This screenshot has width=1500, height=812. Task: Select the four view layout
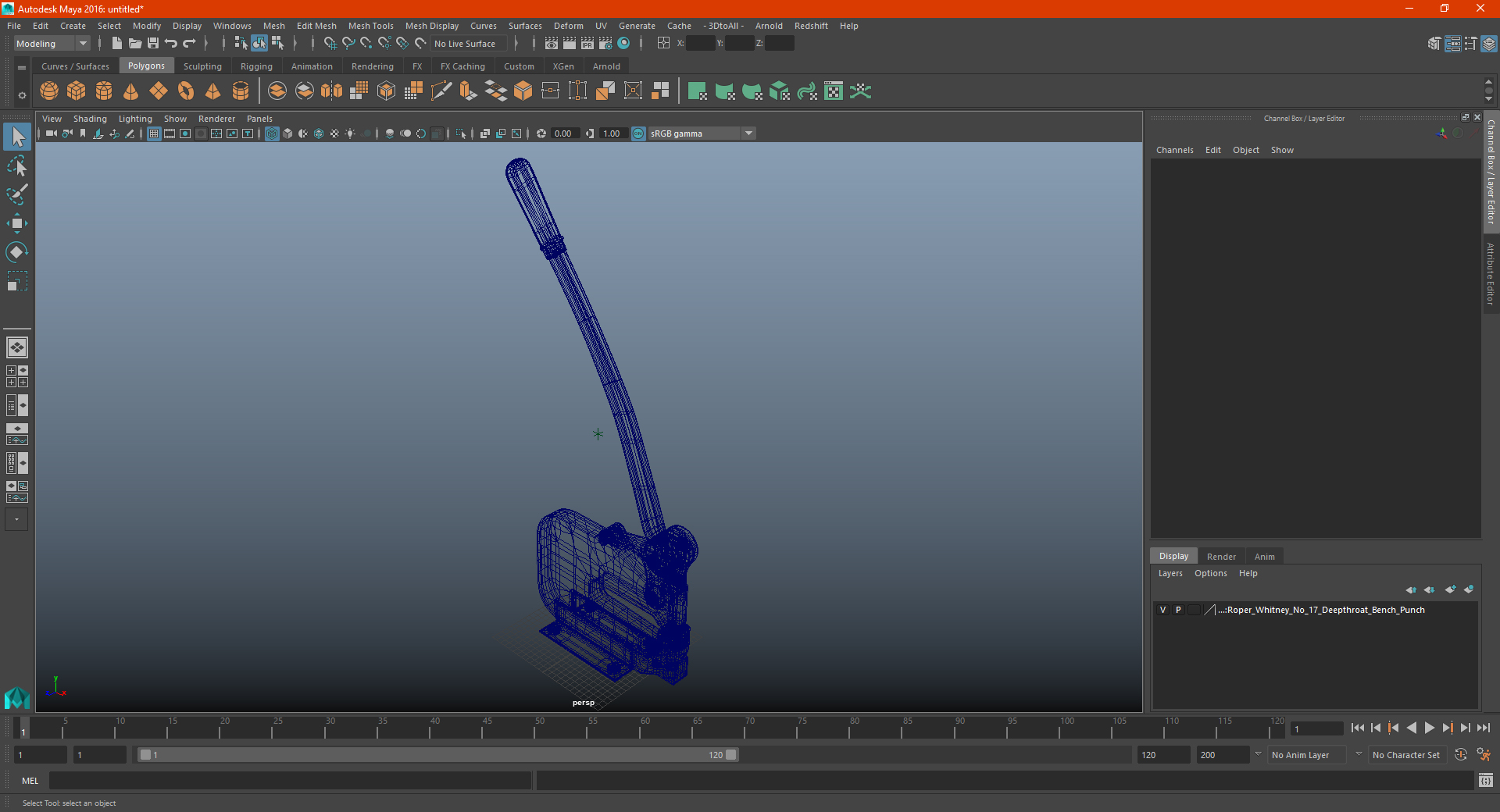pos(17,376)
